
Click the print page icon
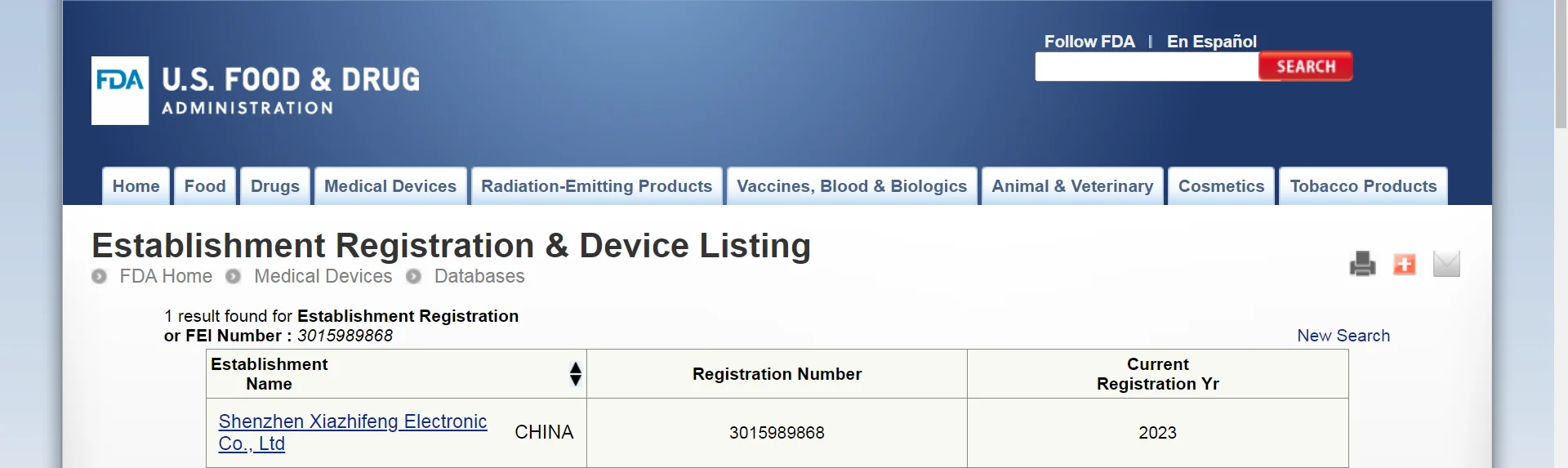(x=1362, y=264)
